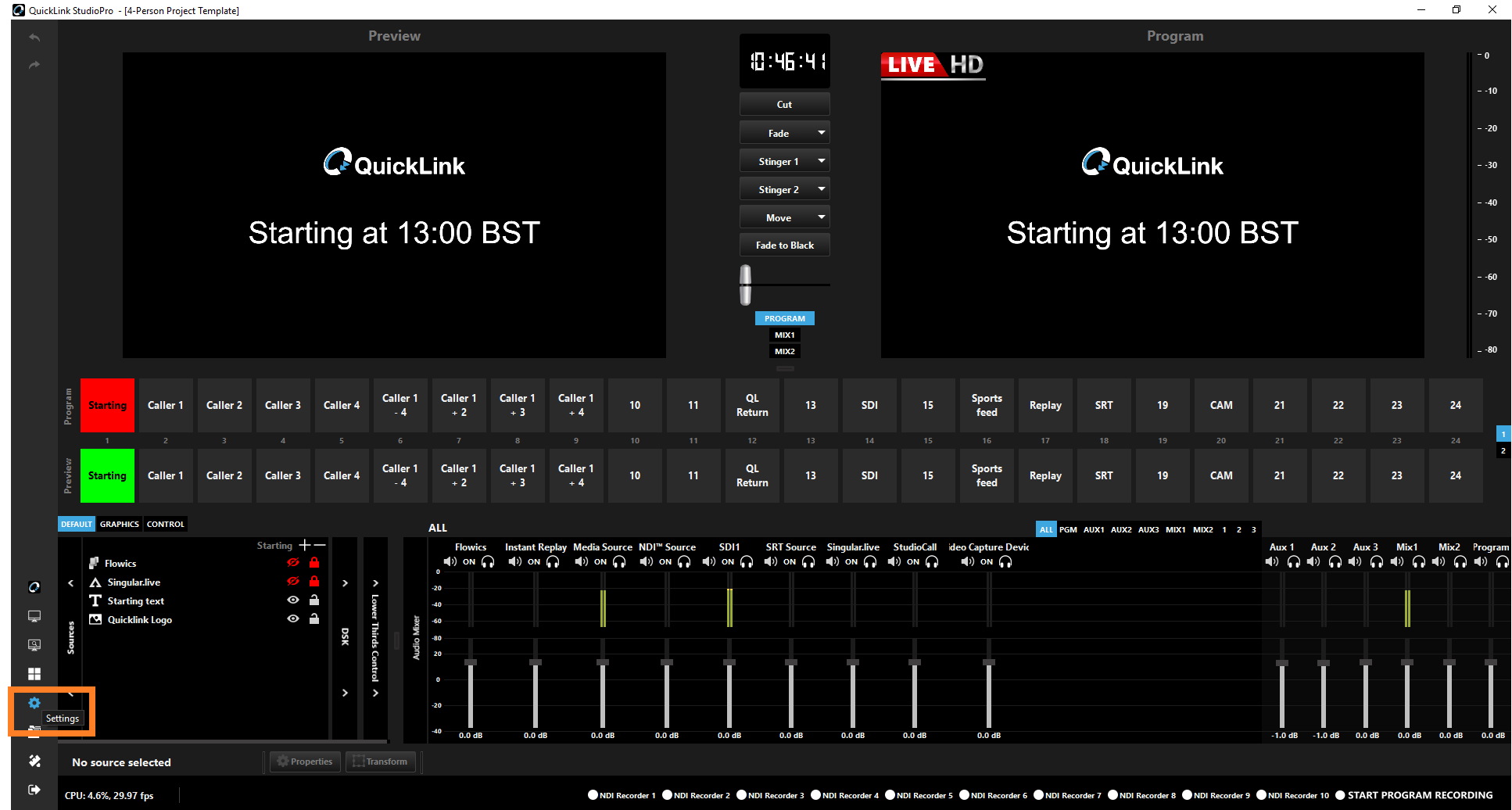This screenshot has width=1512, height=810.
Task: Switch to the GRAPHICS tab
Action: tap(120, 524)
